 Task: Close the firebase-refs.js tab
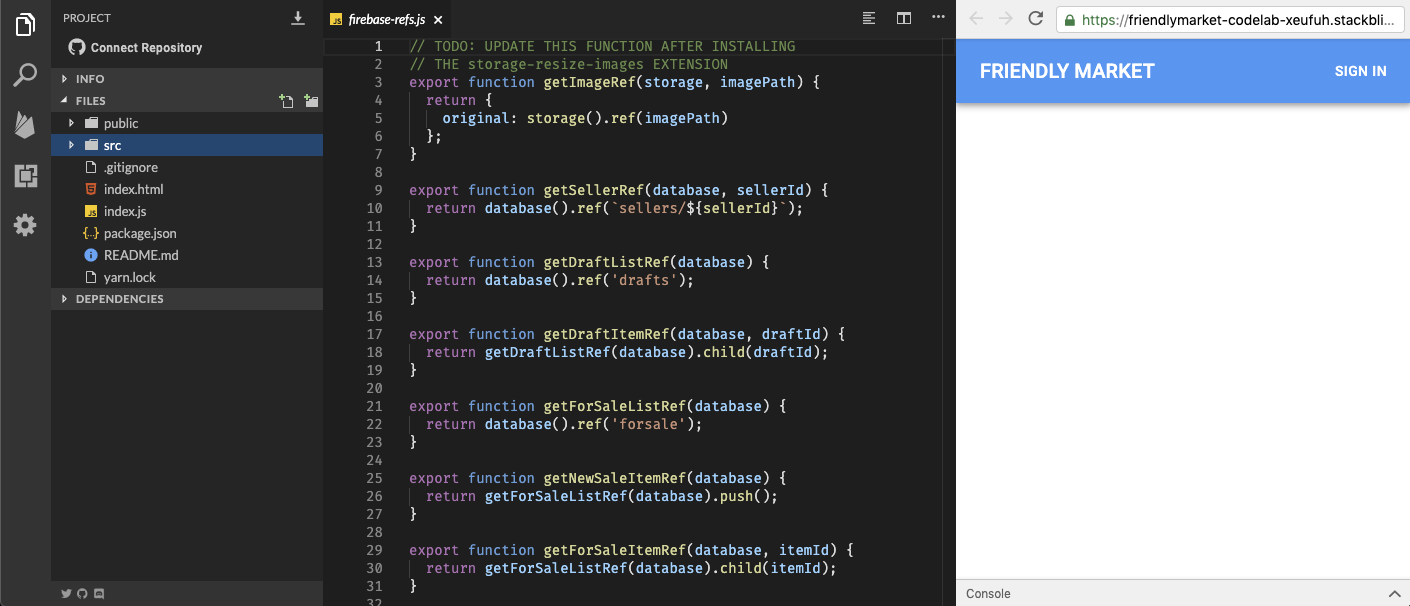[438, 19]
